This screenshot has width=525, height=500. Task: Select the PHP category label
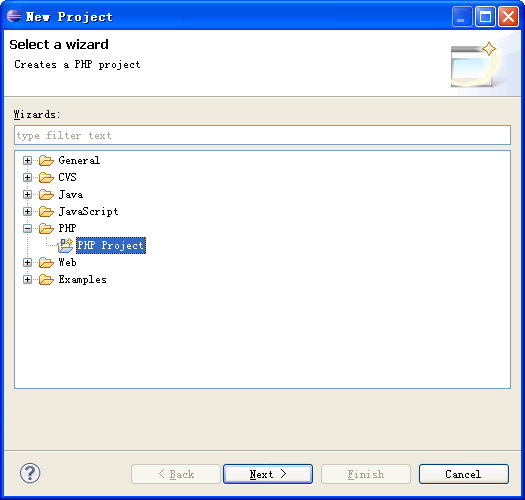pyautogui.click(x=67, y=228)
